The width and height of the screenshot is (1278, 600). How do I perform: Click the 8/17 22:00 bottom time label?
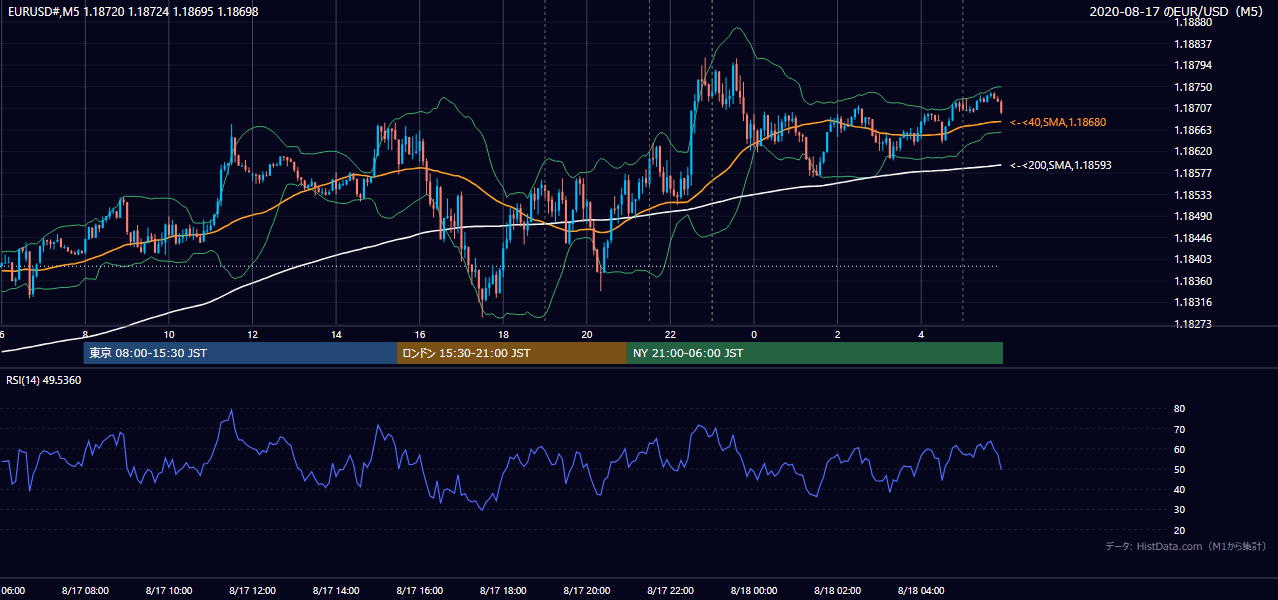[670, 590]
